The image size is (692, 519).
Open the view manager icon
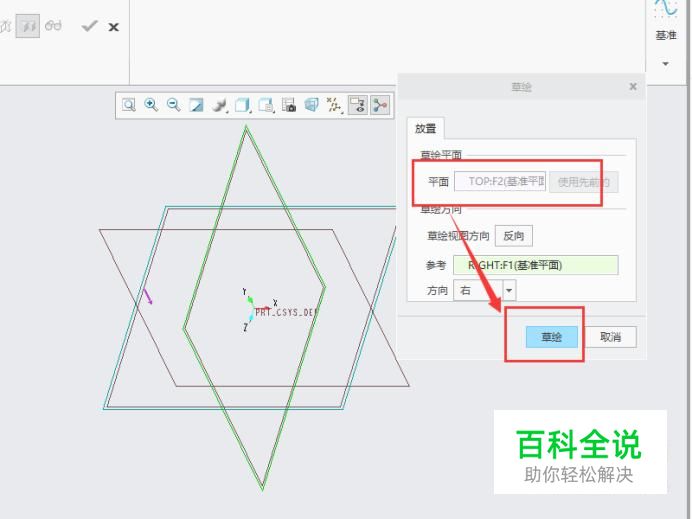(289, 105)
